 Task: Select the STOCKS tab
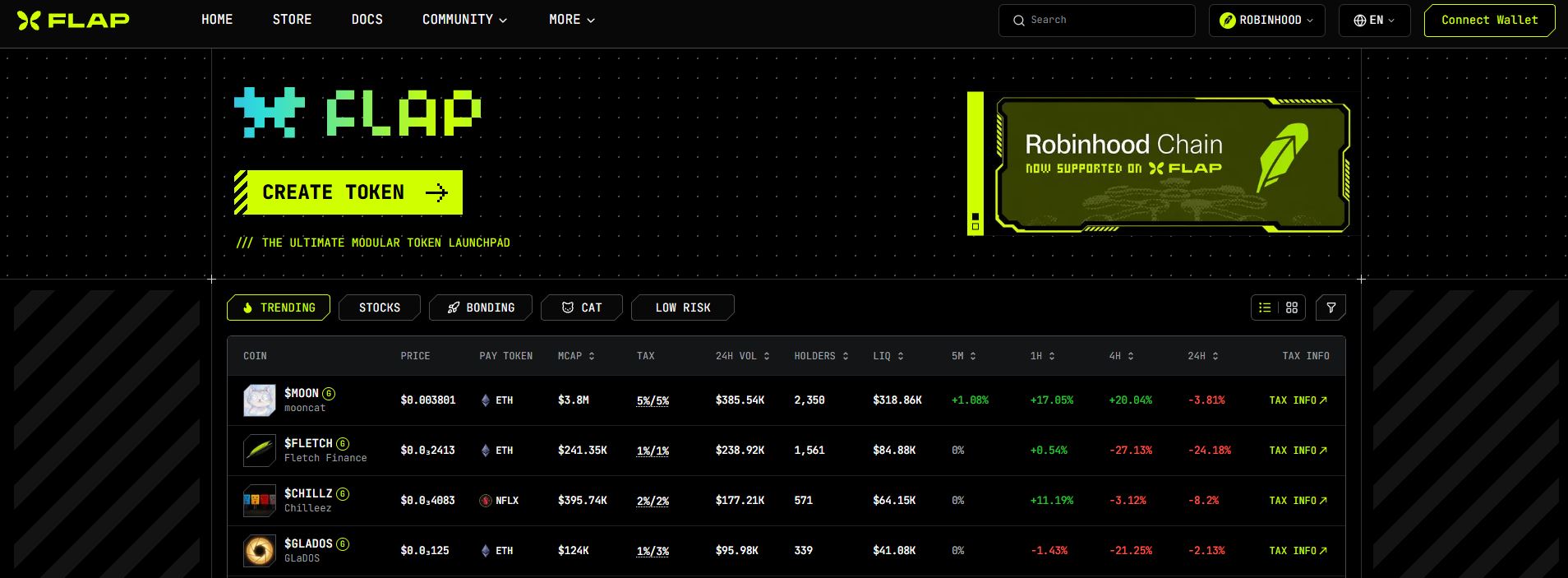(x=380, y=307)
